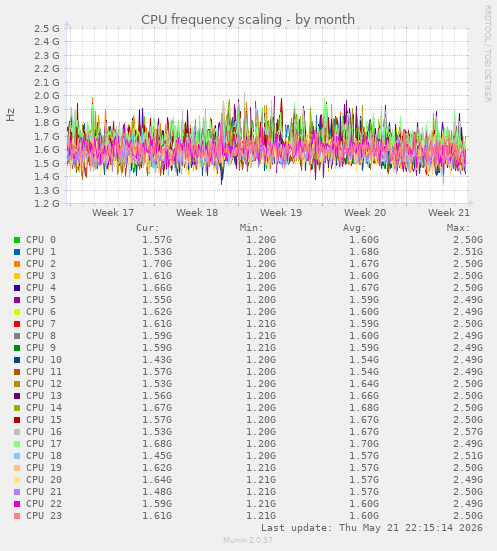The width and height of the screenshot is (497, 551).
Task: Click the 'Munin 2.0.57' footer text
Action: (248, 540)
